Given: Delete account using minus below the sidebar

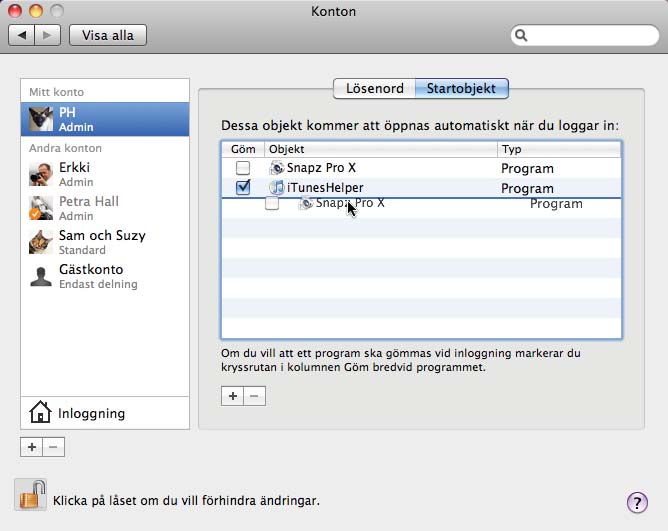Looking at the screenshot, I should 54,447.
